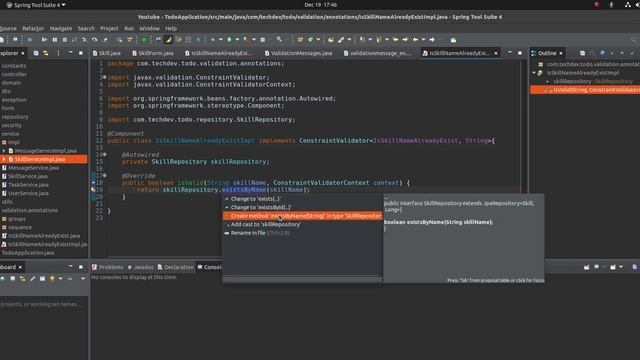Collapse the isValid method fold on line 17
The width and height of the screenshot is (640, 360).
(x=104, y=176)
